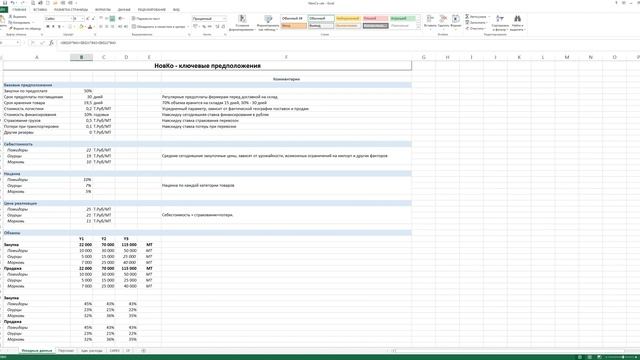Click the fill color bucket icon
Viewport: 640px width, 360px height.
81,27
